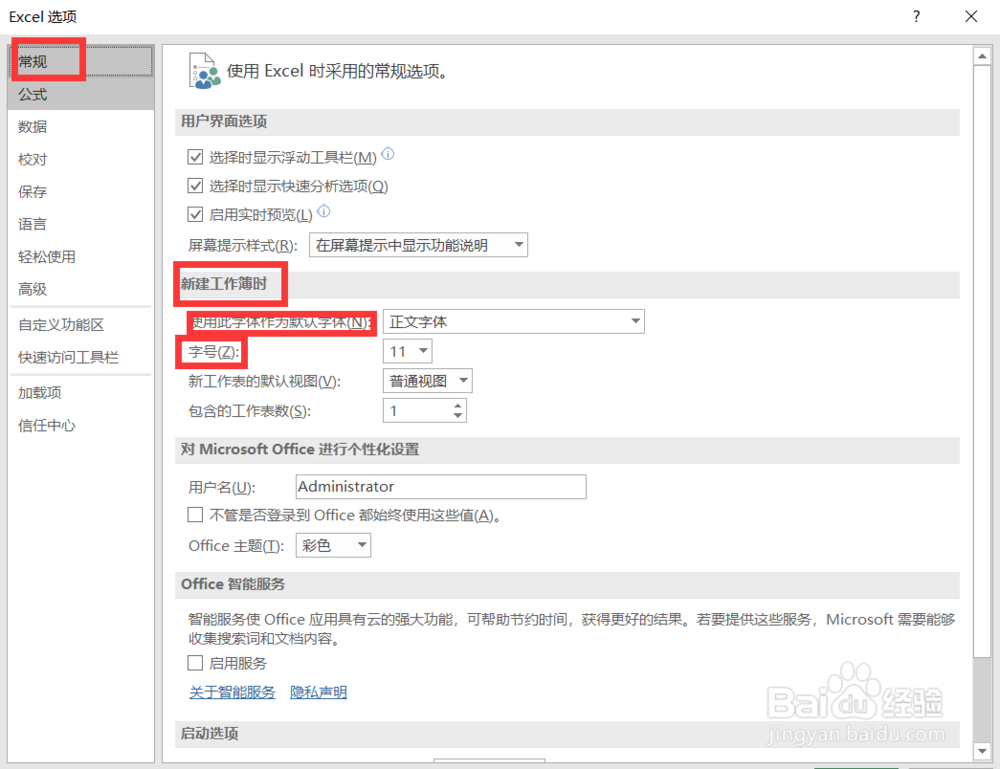Screen dimensions: 1000x769
Task: Click the help question mark in the title bar
Action: pos(916,17)
